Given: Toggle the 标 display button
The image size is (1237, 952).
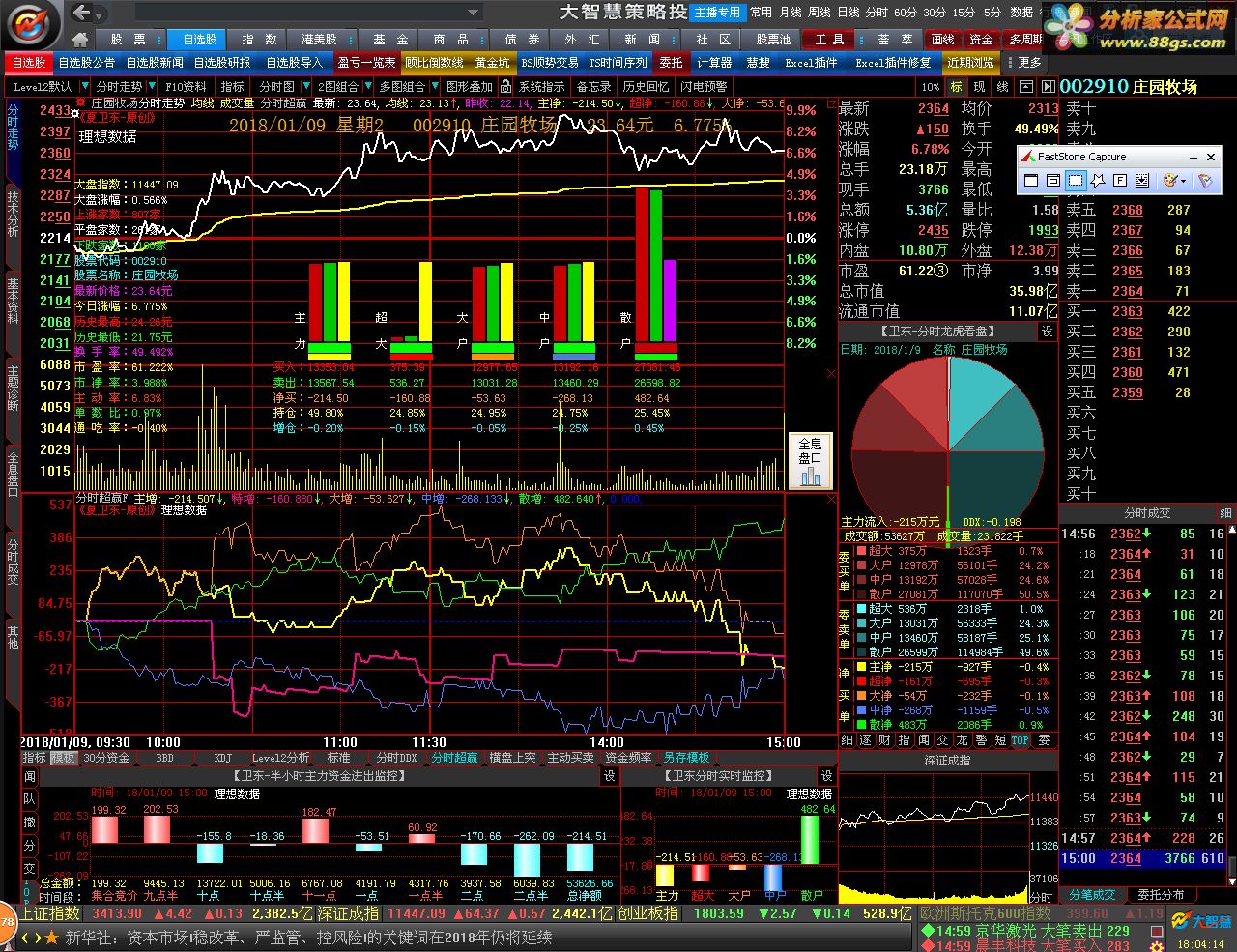Looking at the screenshot, I should pos(956,87).
